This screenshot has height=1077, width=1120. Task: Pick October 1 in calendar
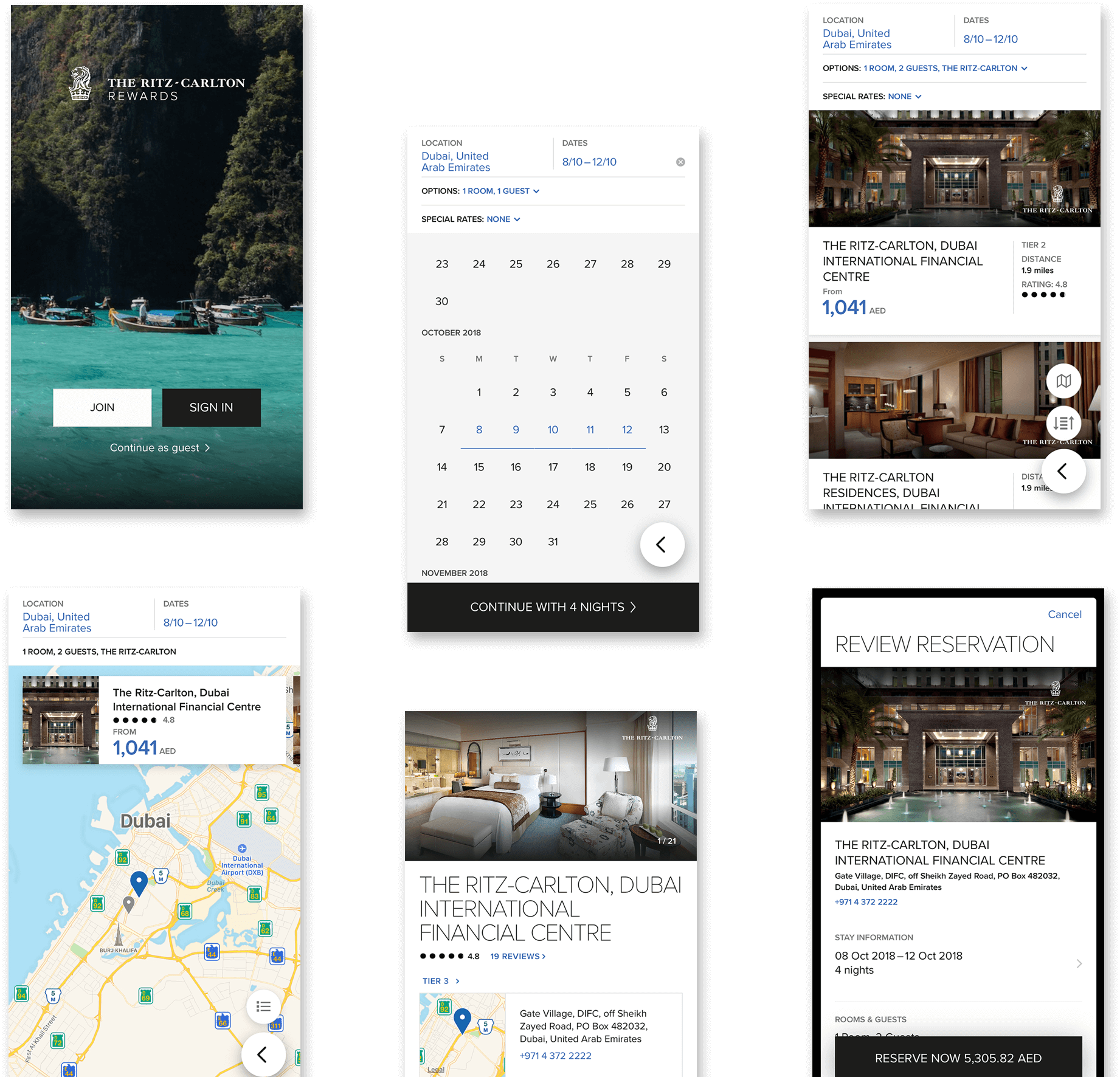[479, 393]
